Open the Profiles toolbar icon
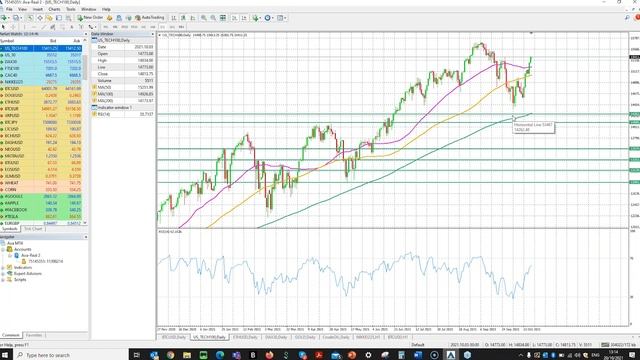 pos(17,18)
